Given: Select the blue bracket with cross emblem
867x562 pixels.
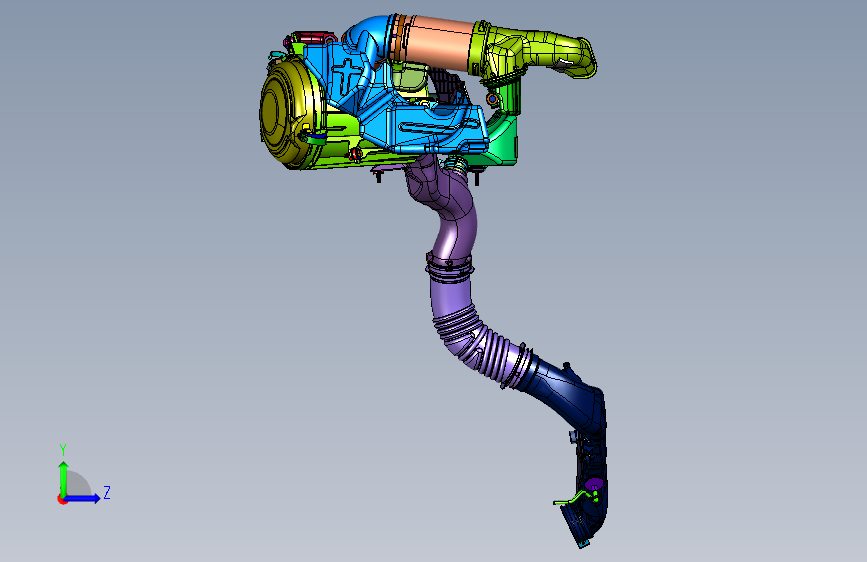Looking at the screenshot, I should [346, 75].
